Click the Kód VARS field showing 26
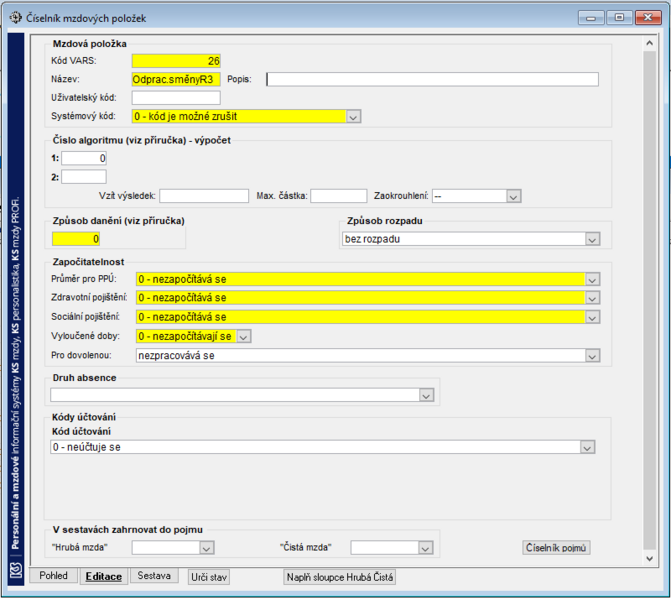This screenshot has width=671, height=600. [x=176, y=61]
